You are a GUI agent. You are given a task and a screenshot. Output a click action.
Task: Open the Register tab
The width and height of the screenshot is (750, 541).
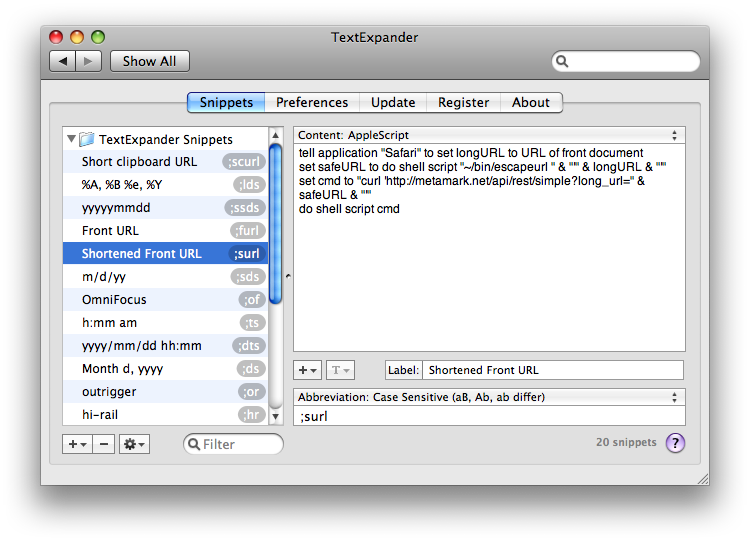pyautogui.click(x=463, y=102)
